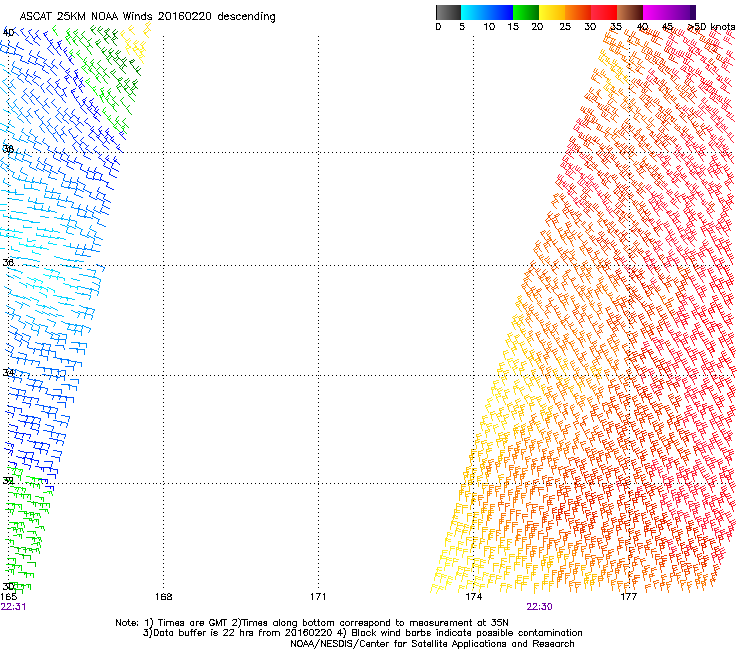Click the purple swath time '22:31'
Image resolution: width=740 pixels, height=650 pixels.
[x=13, y=607]
